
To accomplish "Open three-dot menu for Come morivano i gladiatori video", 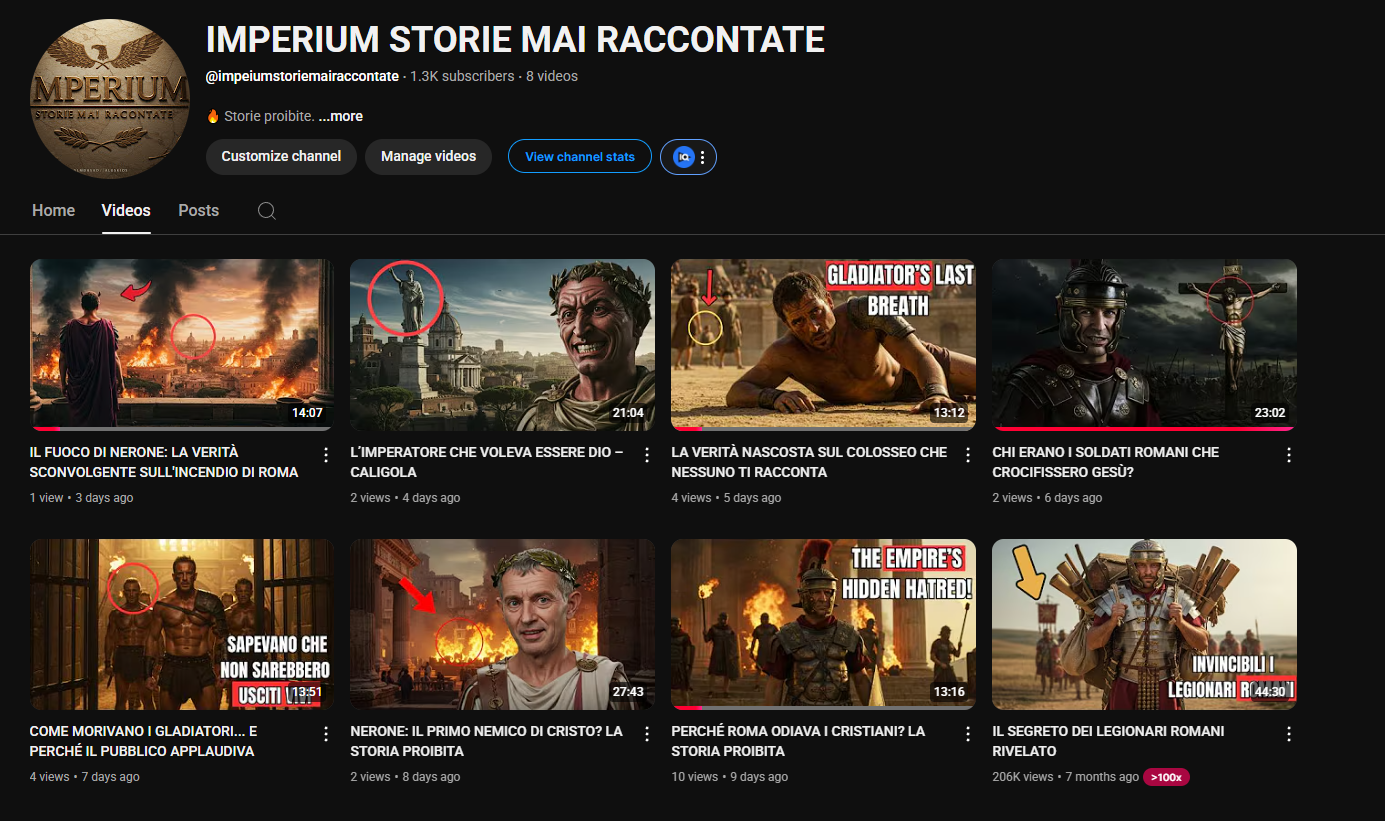I will point(326,734).
